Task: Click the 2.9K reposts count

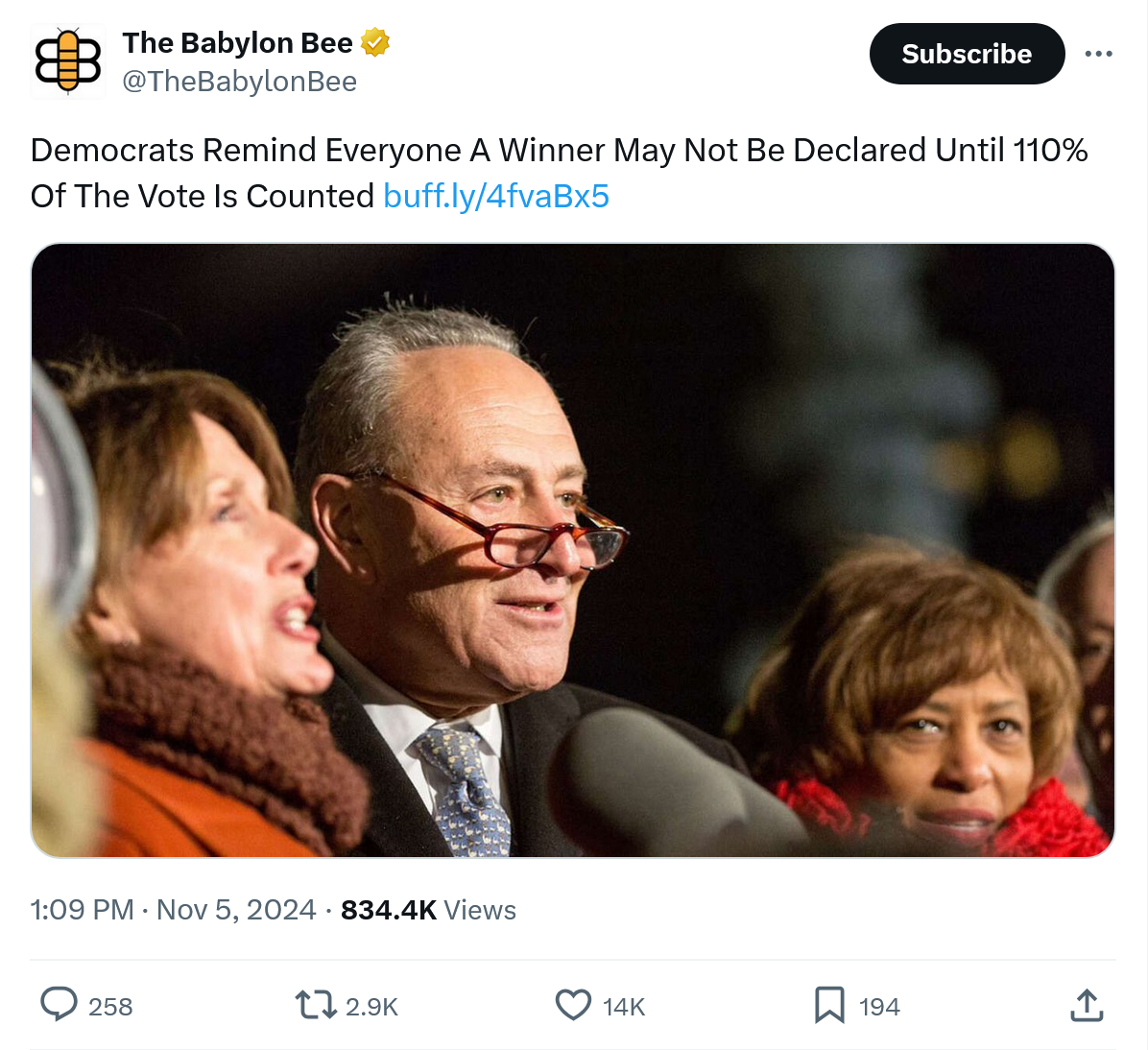Action: 371,1007
